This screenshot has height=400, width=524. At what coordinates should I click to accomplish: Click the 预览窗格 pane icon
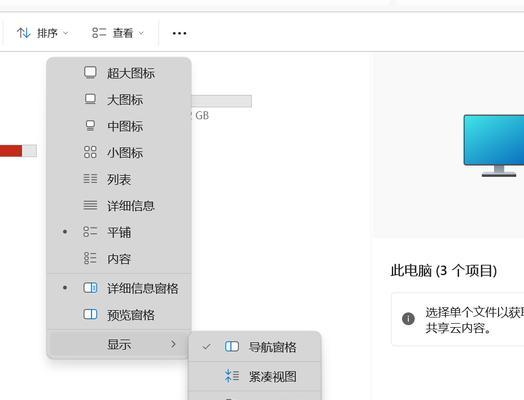pyautogui.click(x=90, y=314)
